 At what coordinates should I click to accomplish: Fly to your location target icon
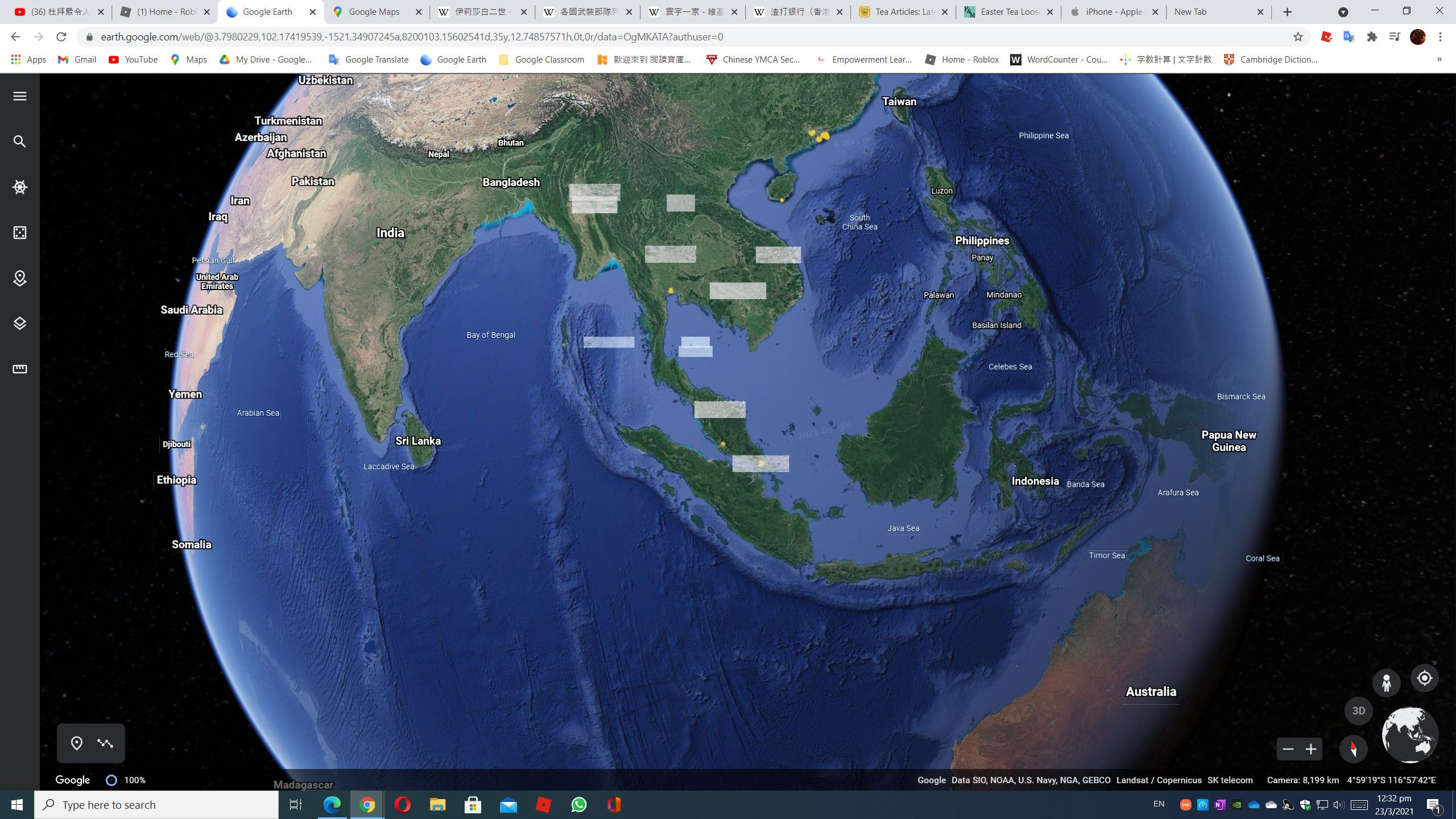click(1424, 678)
